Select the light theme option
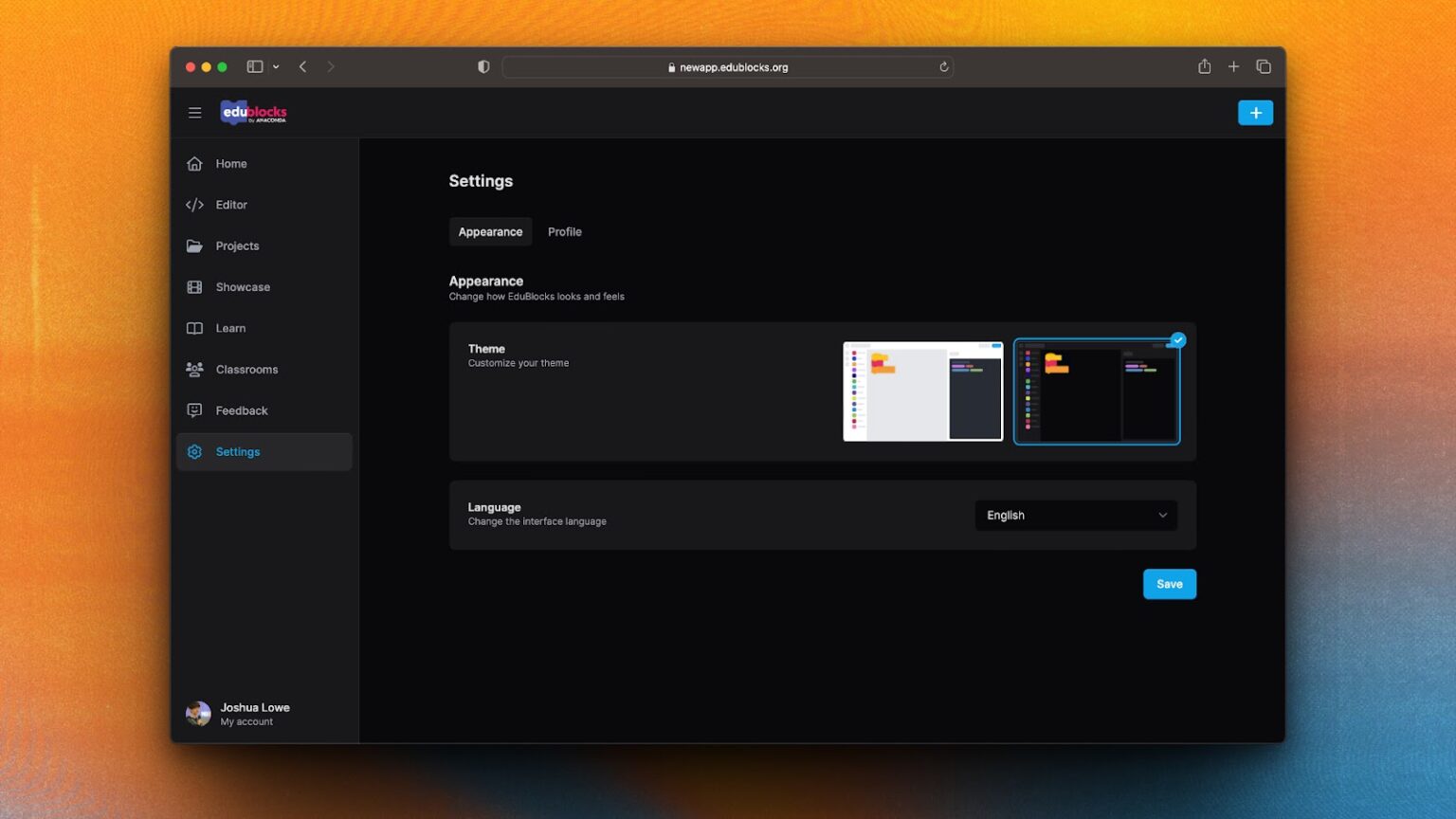Image resolution: width=1456 pixels, height=819 pixels. tap(921, 391)
